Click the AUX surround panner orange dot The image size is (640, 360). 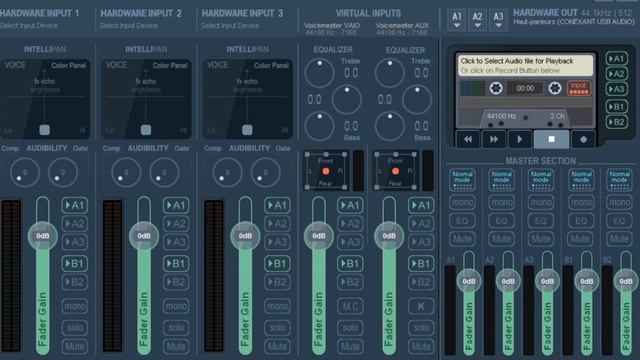396,171
